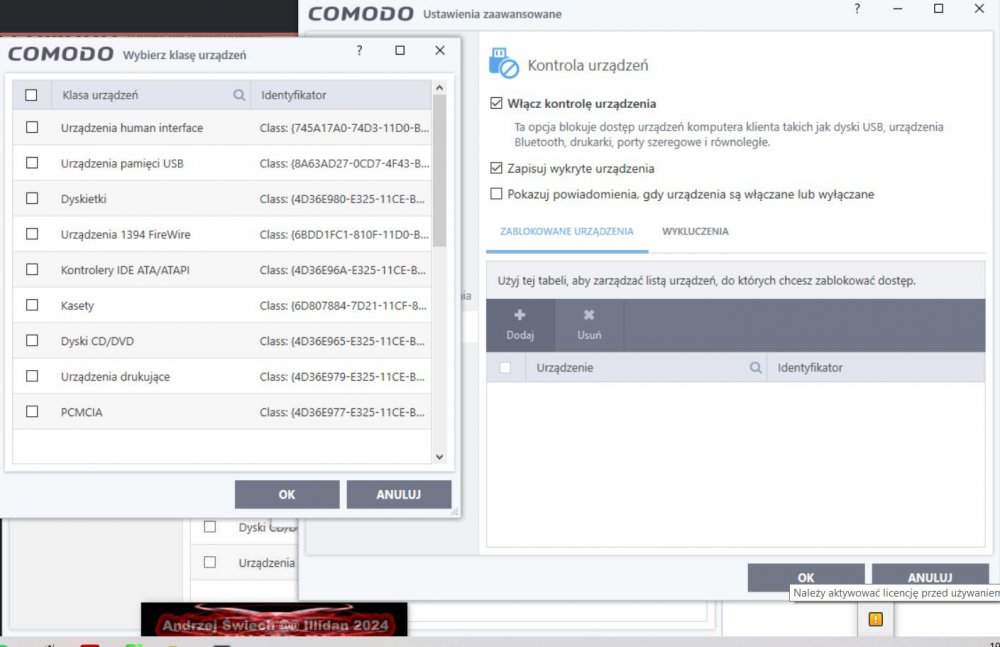Uncheck Zapisuj wykryte urządzenia
The height and width of the screenshot is (647, 1000).
click(x=496, y=168)
